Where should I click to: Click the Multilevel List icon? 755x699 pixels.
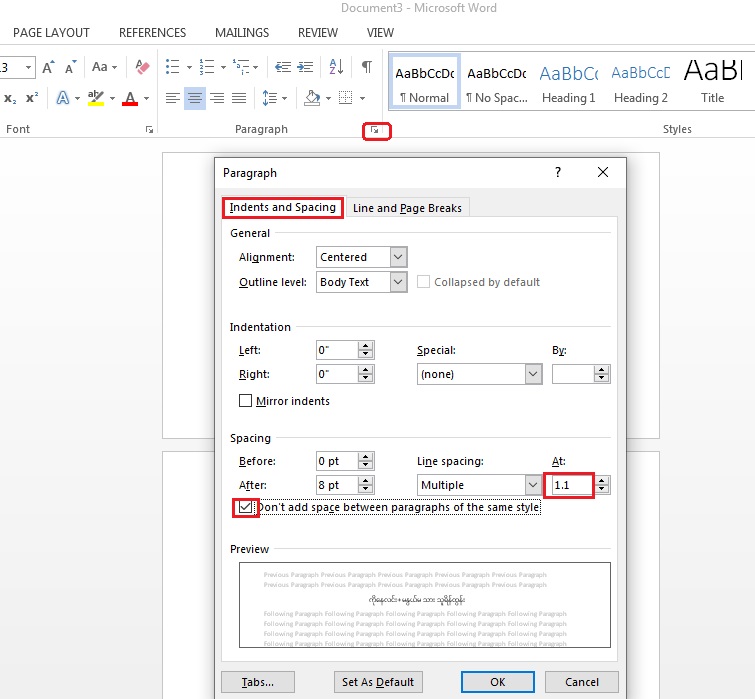coord(241,67)
